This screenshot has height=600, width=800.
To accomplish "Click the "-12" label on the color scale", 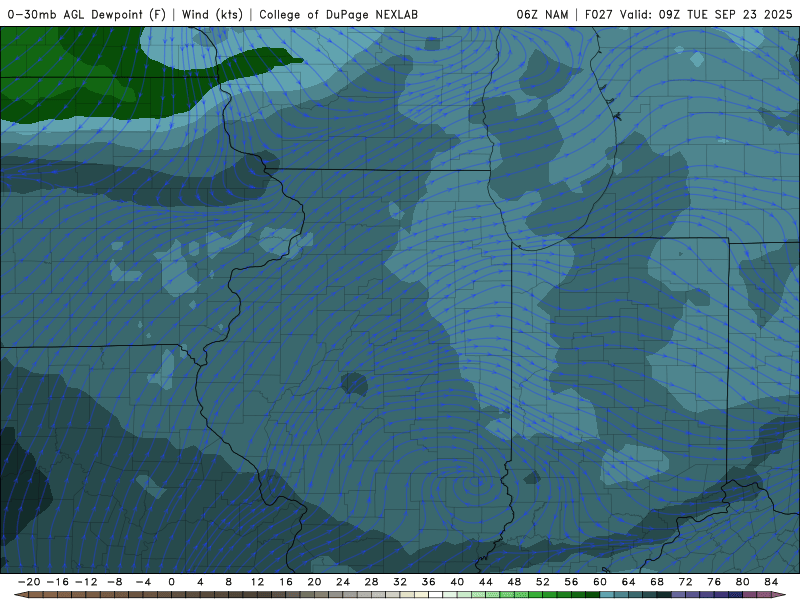I will pyautogui.click(x=86, y=582).
